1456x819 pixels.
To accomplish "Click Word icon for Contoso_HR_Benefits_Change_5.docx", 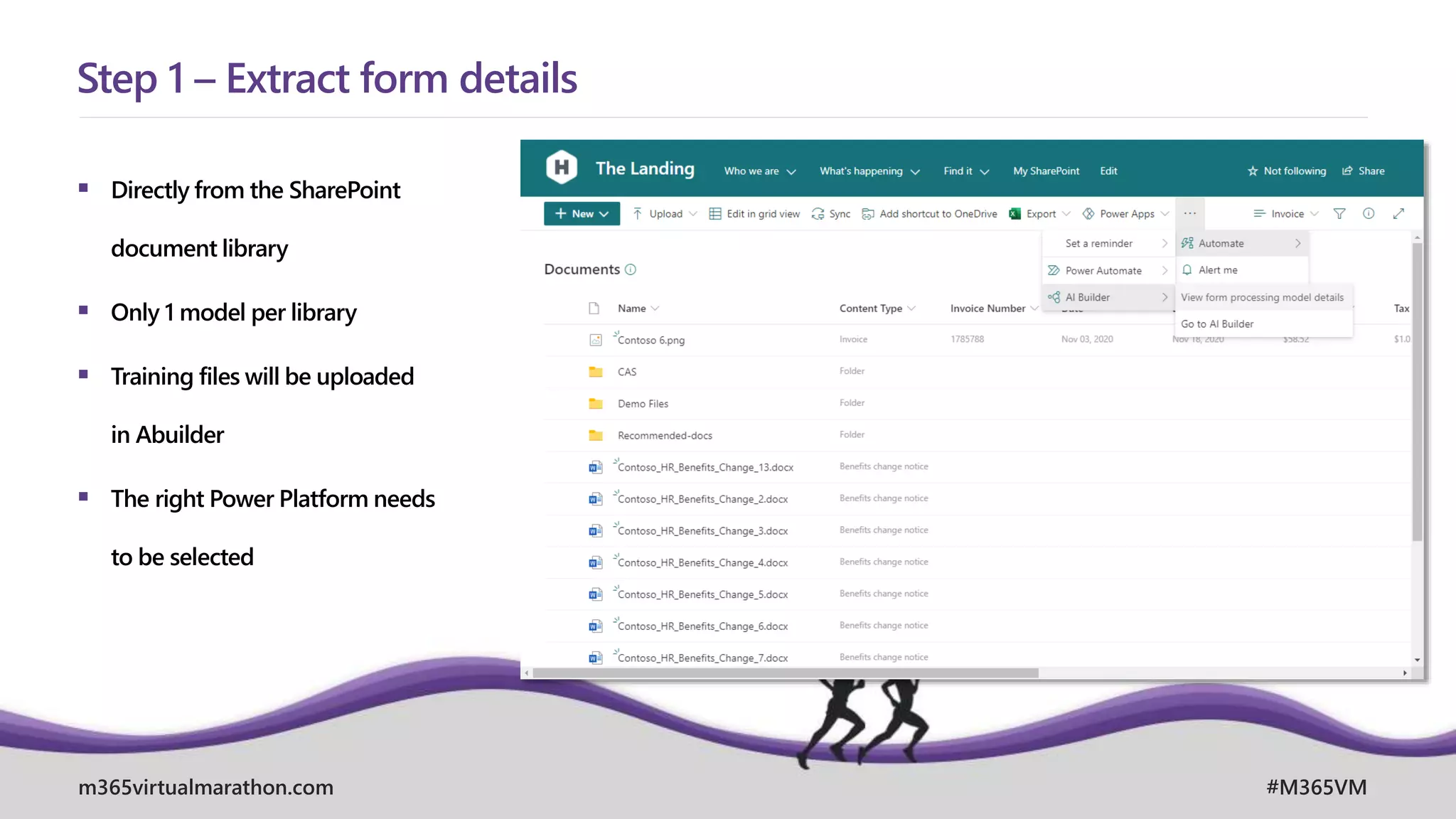I will click(596, 594).
